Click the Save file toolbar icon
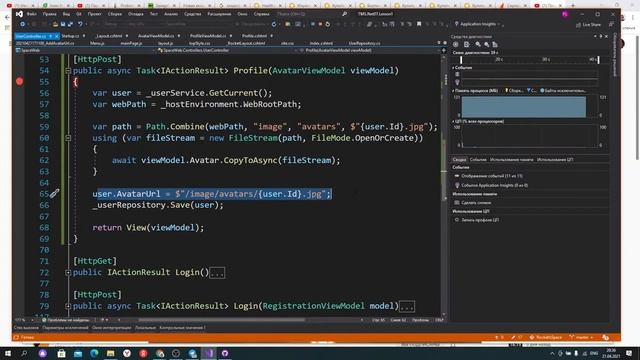Screen dimensions: 640x360 pos(63,24)
